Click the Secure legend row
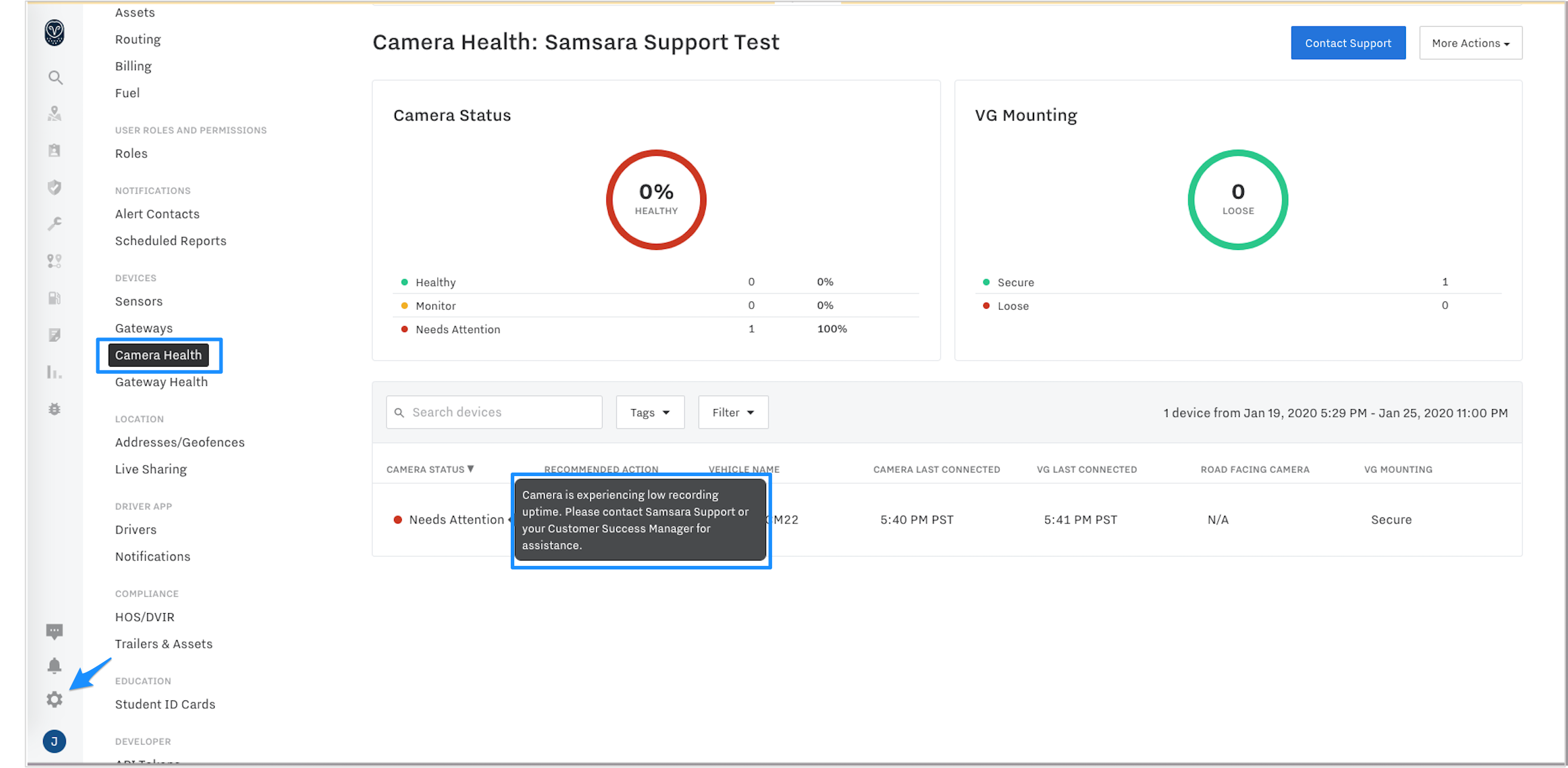Image resolution: width=1568 pixels, height=768 pixels. coord(1238,282)
